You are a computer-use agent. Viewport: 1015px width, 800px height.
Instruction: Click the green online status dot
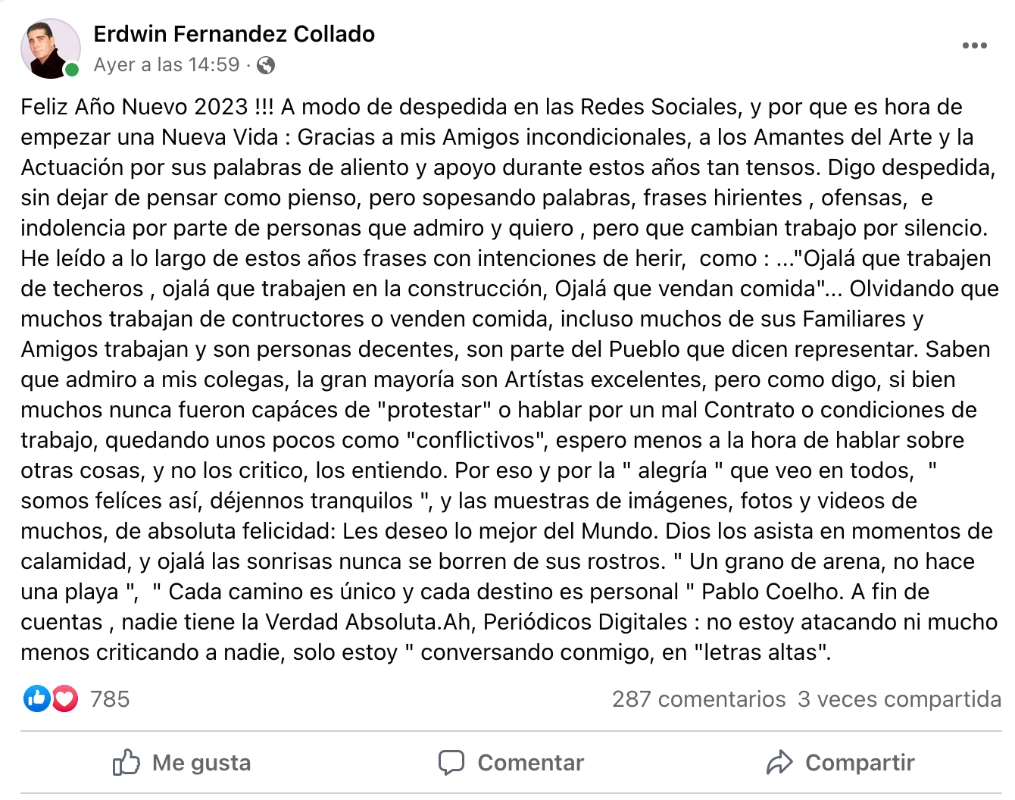pyautogui.click(x=72, y=70)
